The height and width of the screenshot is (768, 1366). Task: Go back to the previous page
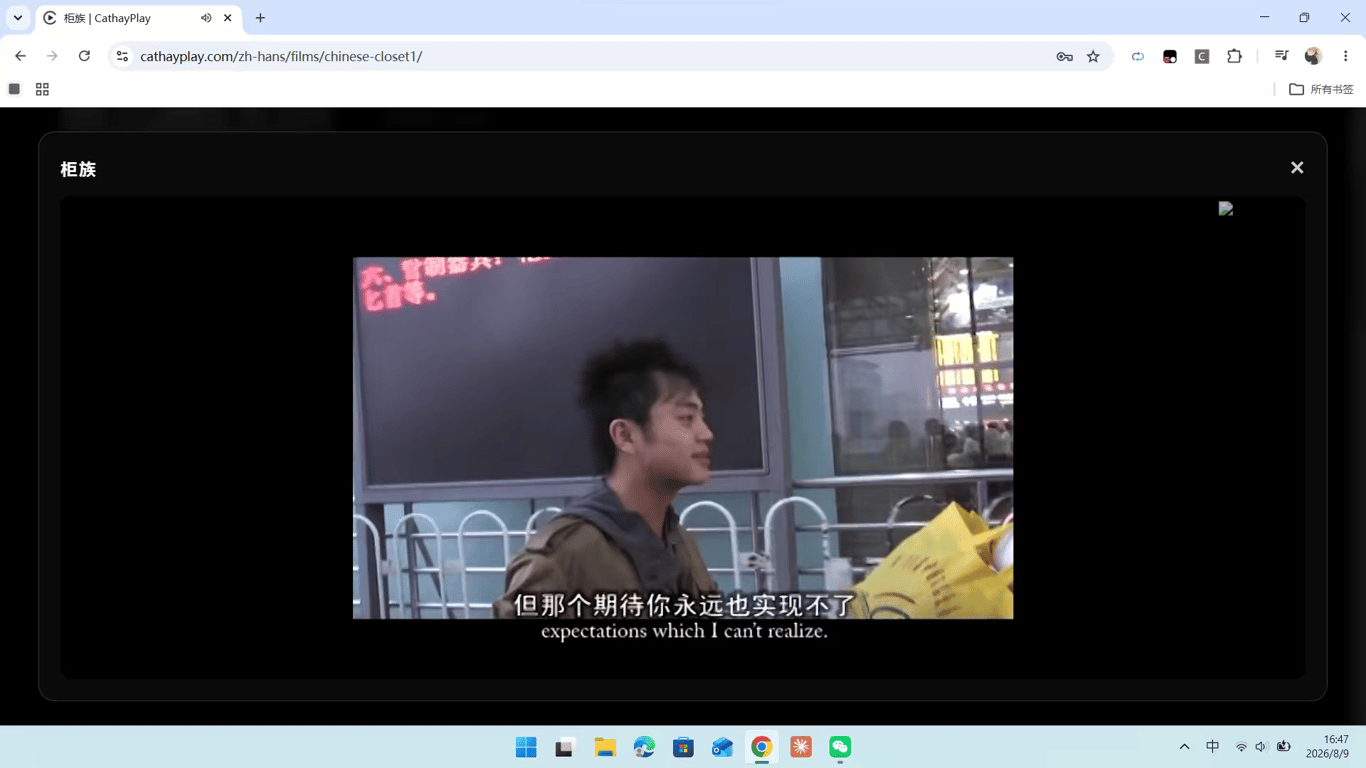[20, 56]
